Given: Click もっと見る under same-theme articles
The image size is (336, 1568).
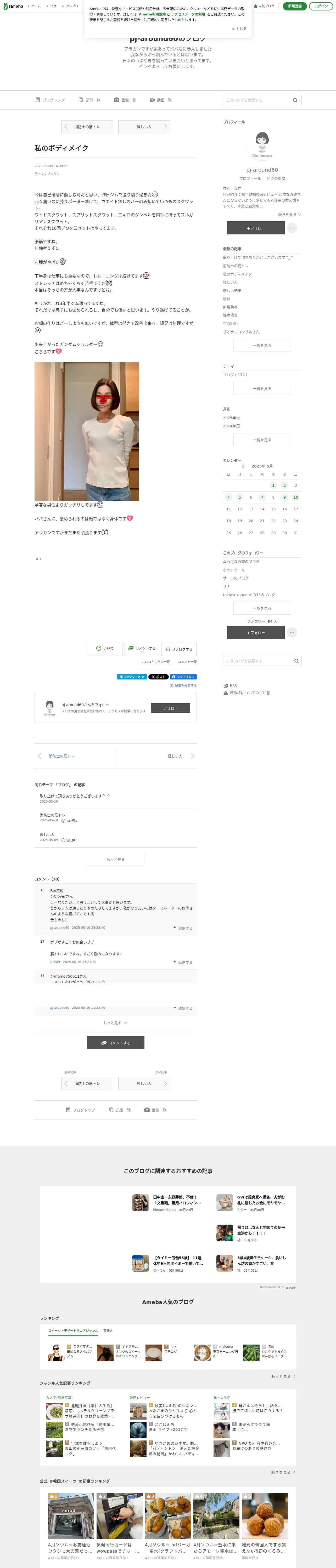Looking at the screenshot, I should [115, 860].
